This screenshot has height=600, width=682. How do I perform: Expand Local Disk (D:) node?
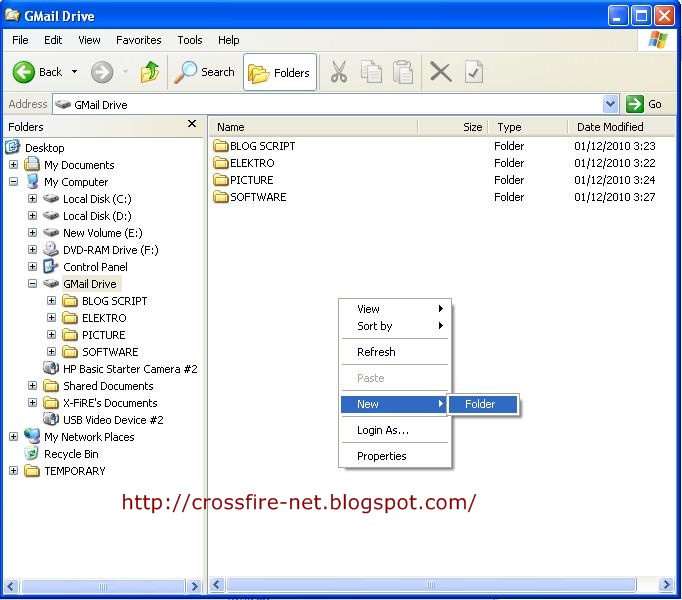[32, 216]
